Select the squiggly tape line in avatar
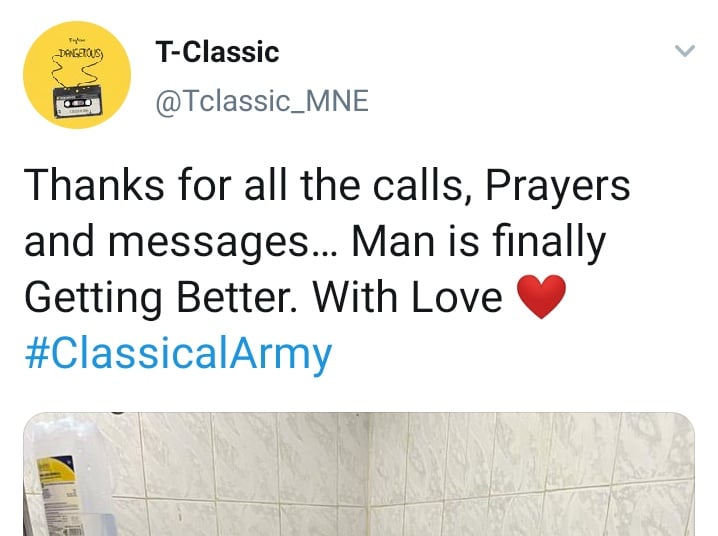718x536 pixels. click(x=77, y=76)
